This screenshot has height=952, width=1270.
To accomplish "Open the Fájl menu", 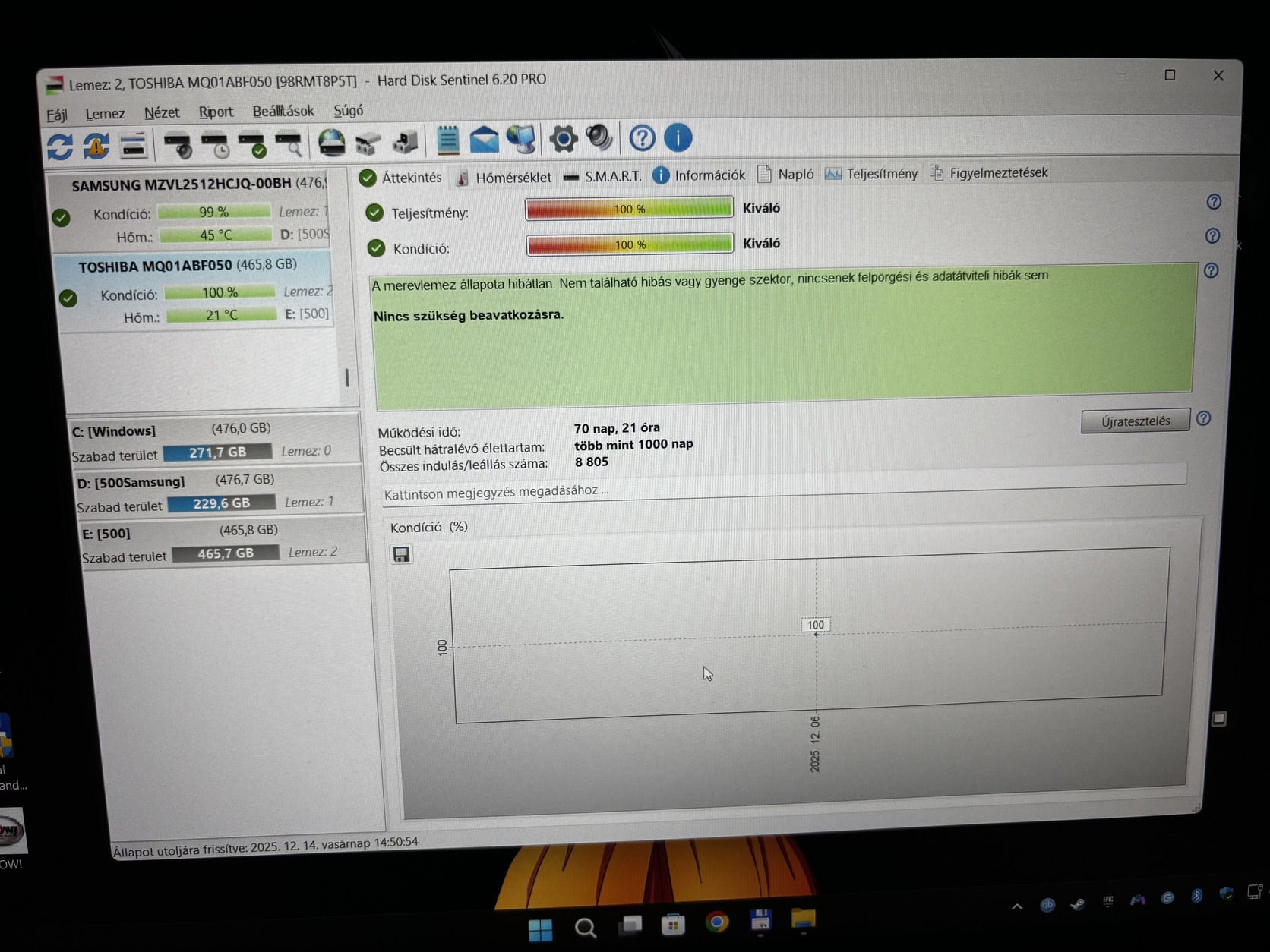I will tap(57, 115).
